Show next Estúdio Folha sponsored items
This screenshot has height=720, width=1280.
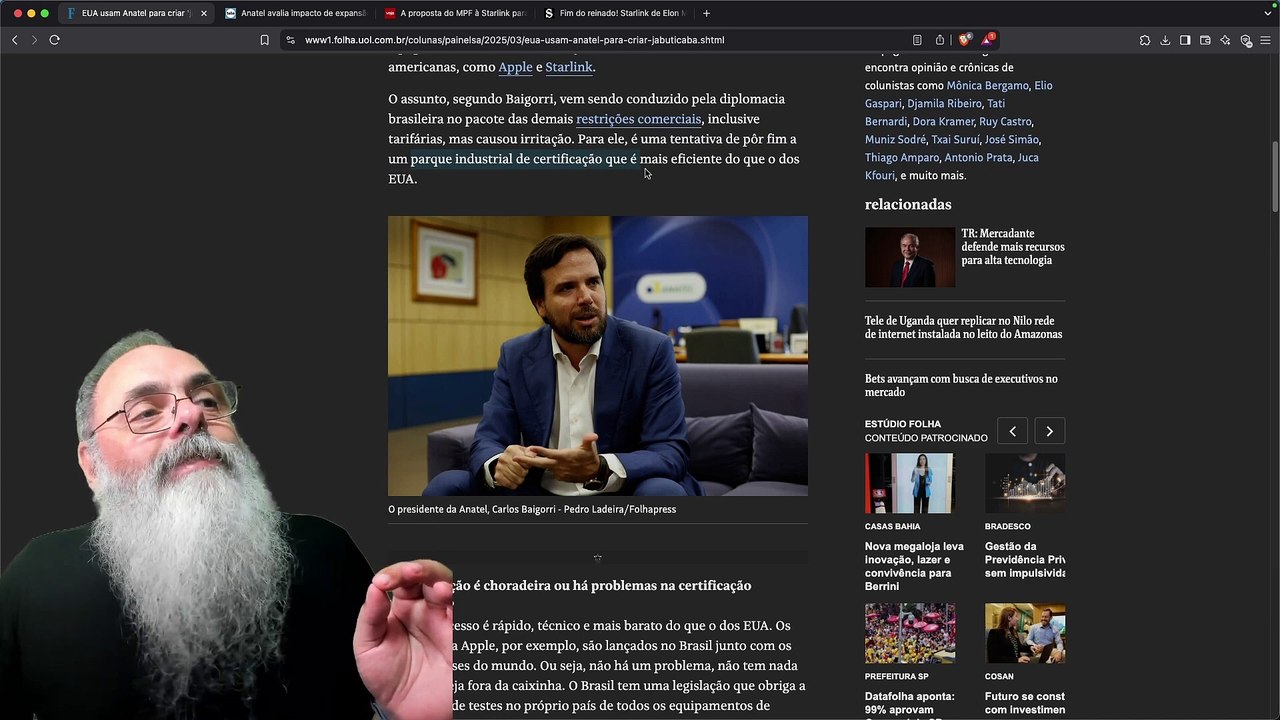[1049, 431]
